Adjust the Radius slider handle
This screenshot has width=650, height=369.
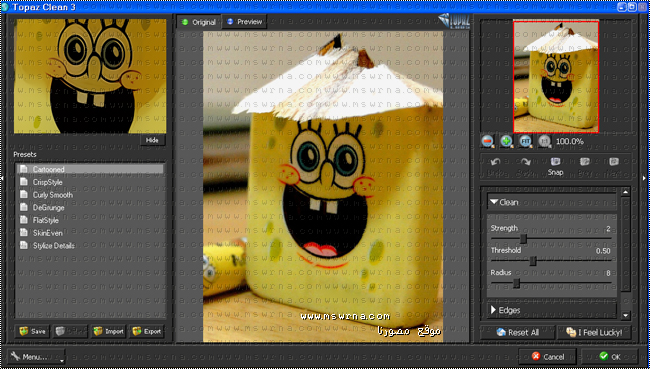point(517,283)
